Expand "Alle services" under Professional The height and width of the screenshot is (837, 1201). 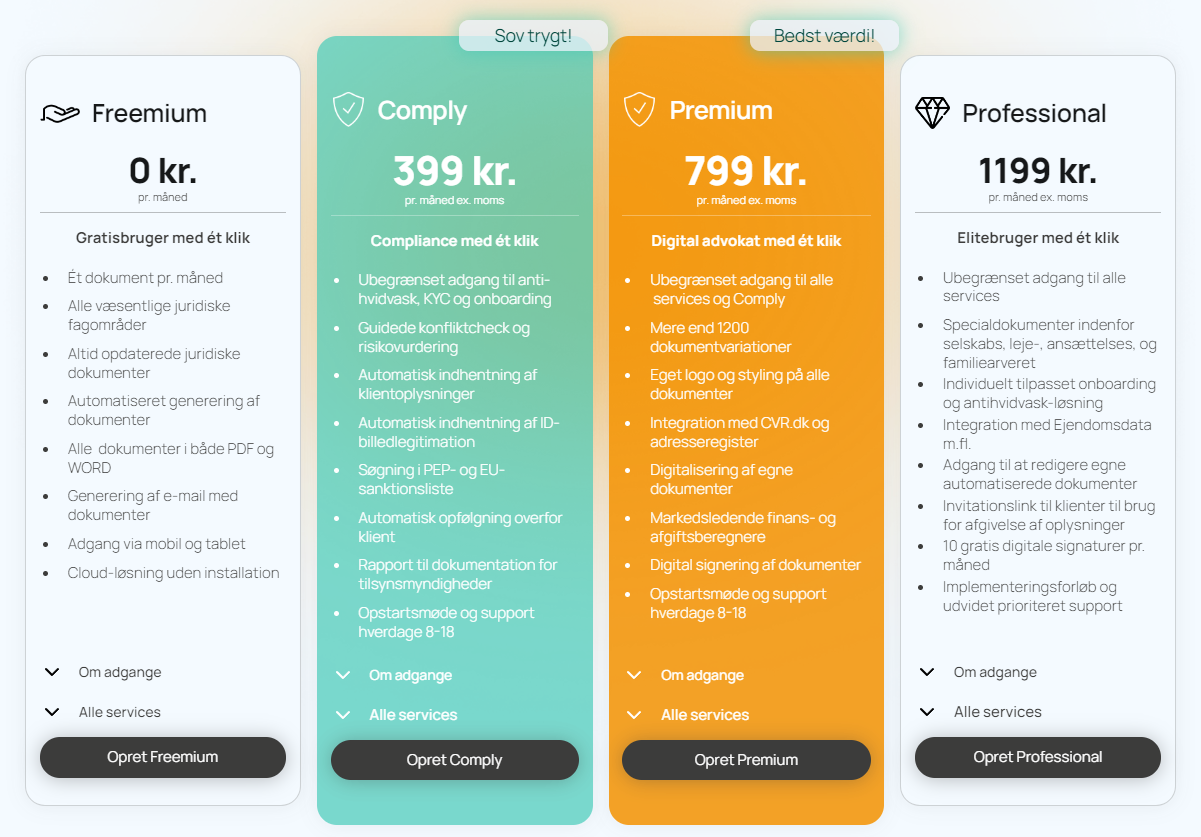coord(997,711)
